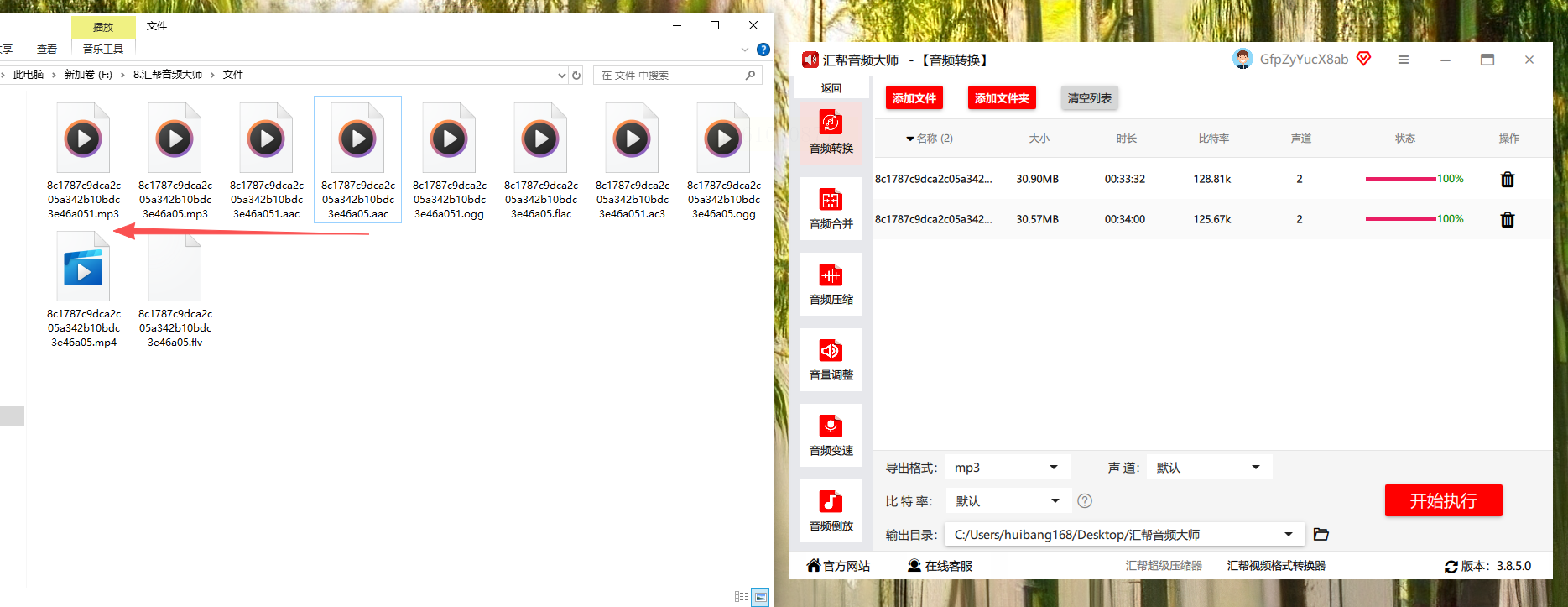Screen dimensions: 1568x607
Task: Click the Explorer search box 在 文件 中搜索
Action: coord(671,76)
